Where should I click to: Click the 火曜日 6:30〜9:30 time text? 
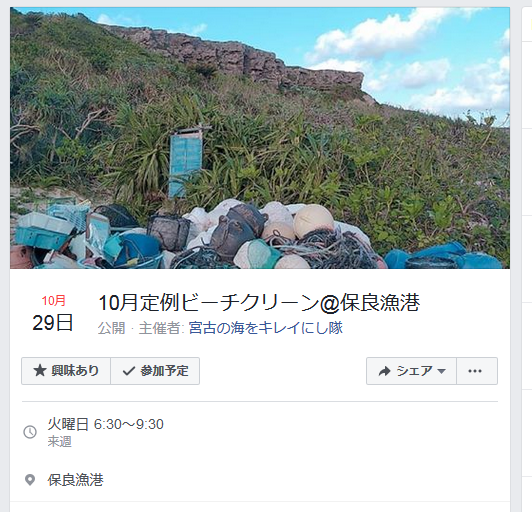point(106,424)
